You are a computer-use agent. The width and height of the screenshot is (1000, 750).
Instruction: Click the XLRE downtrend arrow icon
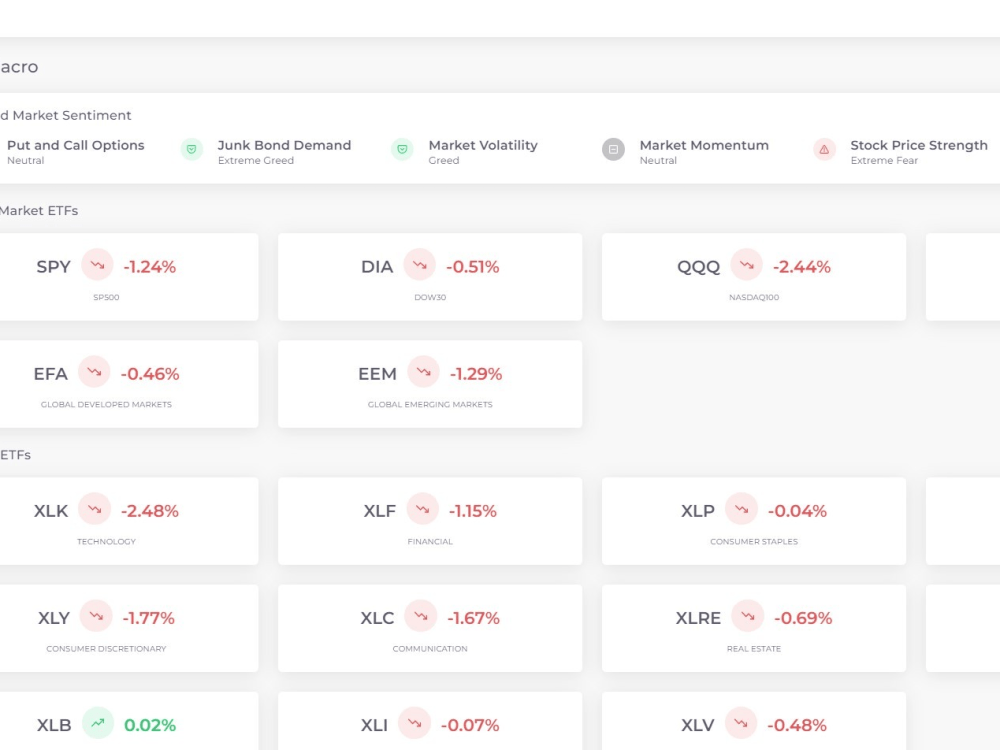point(747,616)
